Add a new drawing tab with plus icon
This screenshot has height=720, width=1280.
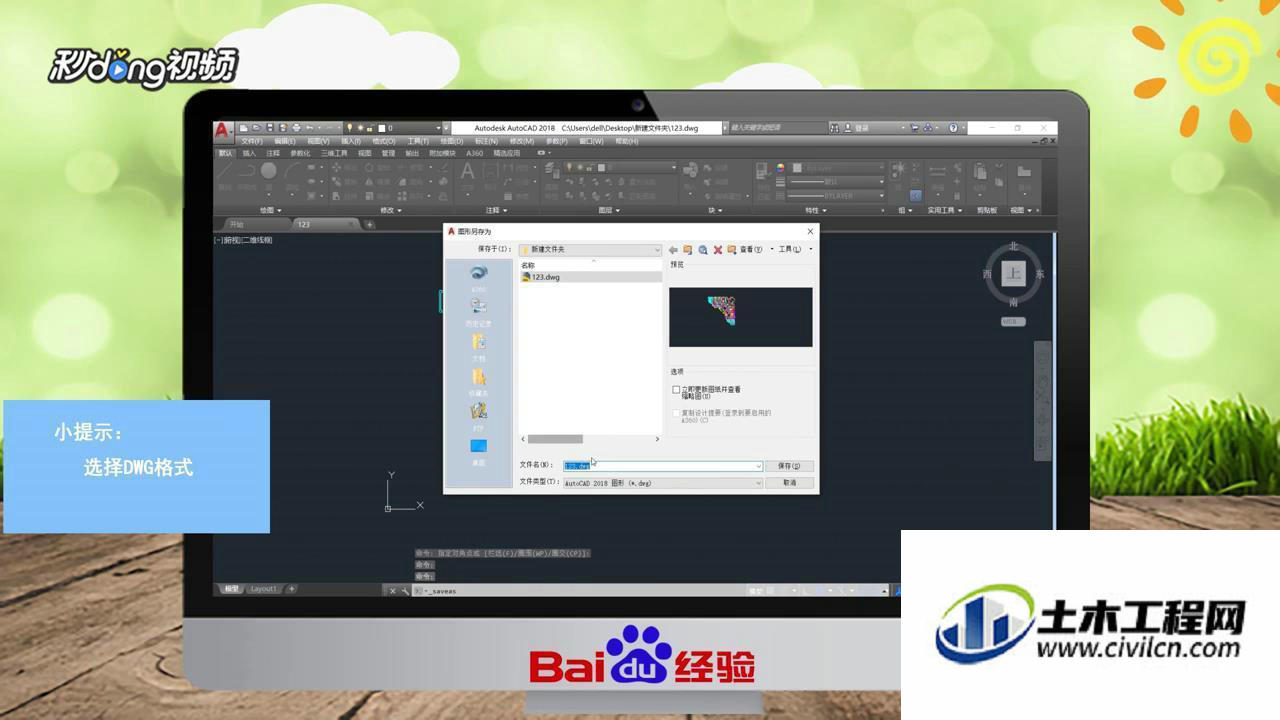click(369, 224)
